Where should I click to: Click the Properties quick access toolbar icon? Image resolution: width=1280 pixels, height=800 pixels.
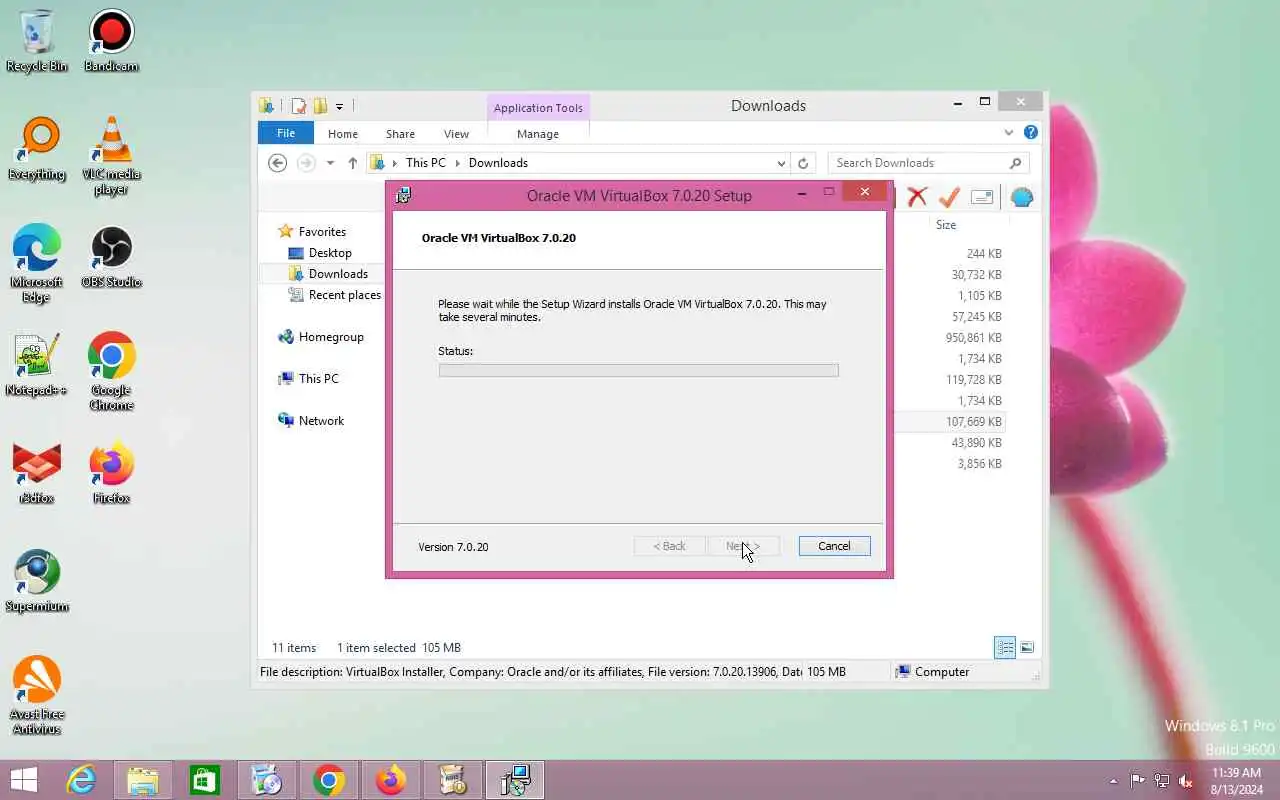[298, 106]
